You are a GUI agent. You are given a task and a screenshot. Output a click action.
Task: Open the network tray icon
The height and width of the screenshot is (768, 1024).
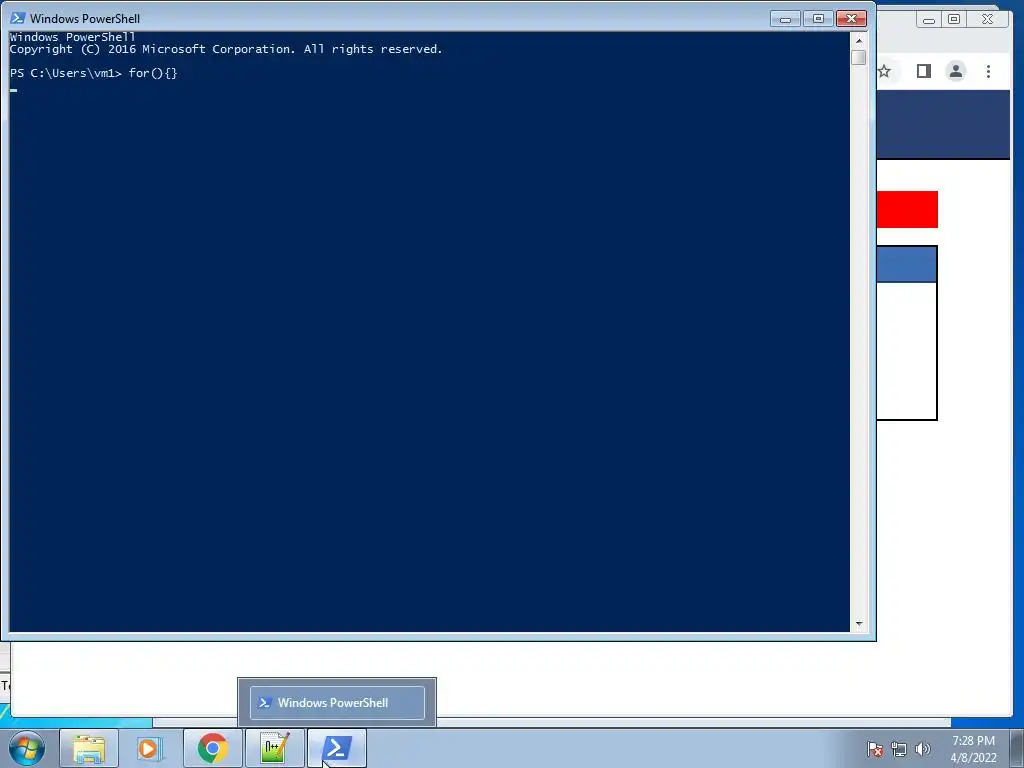pos(899,749)
